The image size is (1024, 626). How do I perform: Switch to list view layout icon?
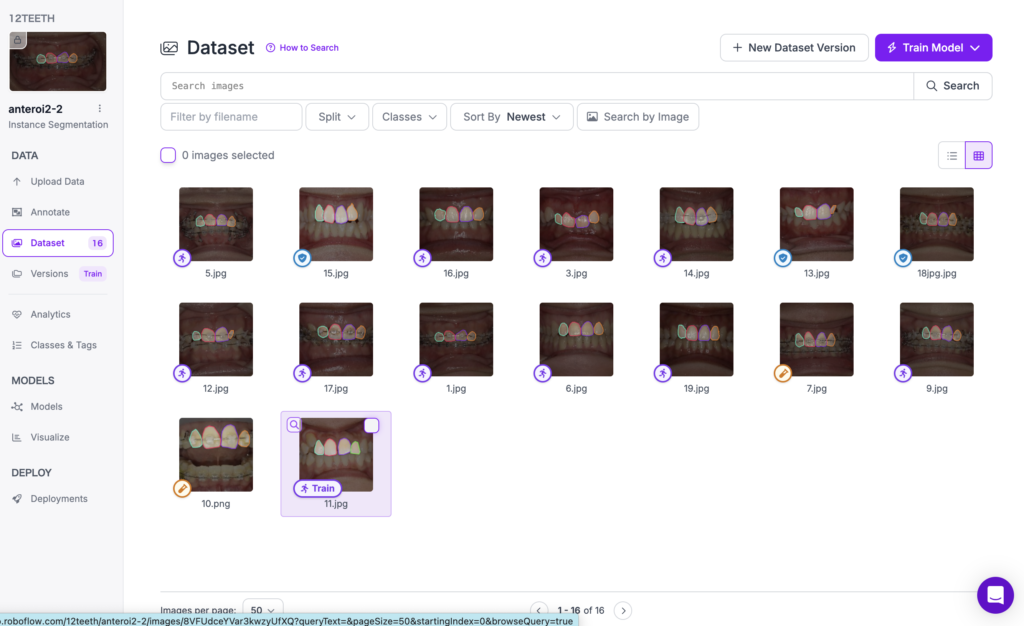coord(952,155)
